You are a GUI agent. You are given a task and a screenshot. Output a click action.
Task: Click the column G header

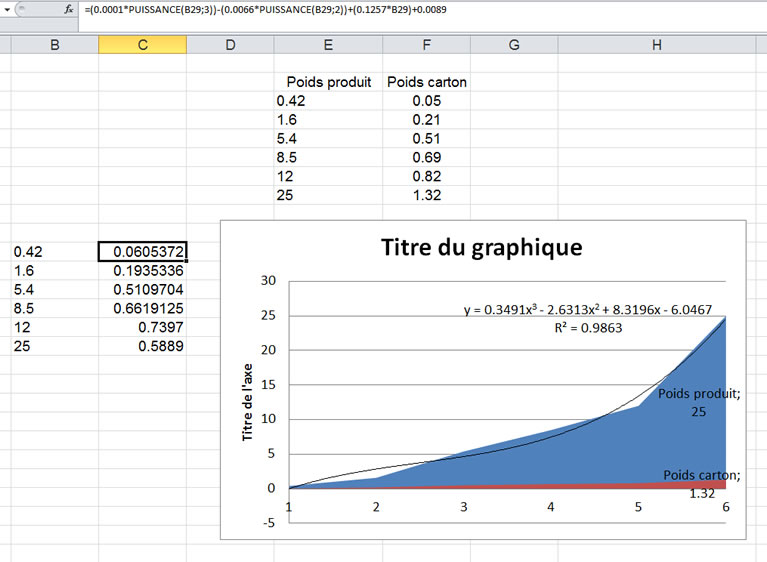pos(513,45)
